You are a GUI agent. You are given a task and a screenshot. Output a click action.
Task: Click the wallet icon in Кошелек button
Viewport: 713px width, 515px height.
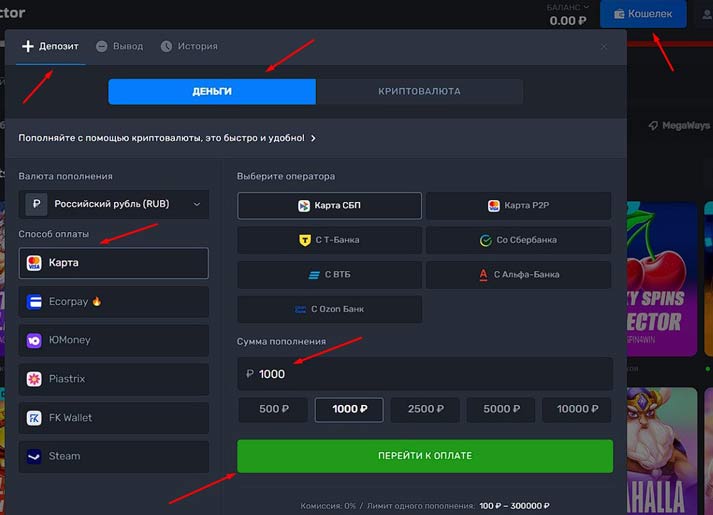point(619,14)
